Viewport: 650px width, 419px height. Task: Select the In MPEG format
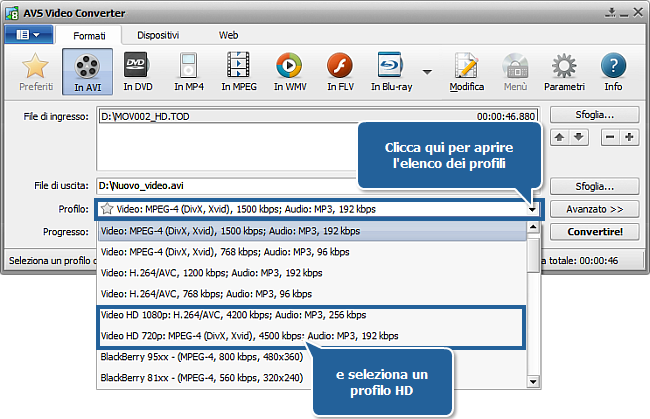(x=239, y=72)
